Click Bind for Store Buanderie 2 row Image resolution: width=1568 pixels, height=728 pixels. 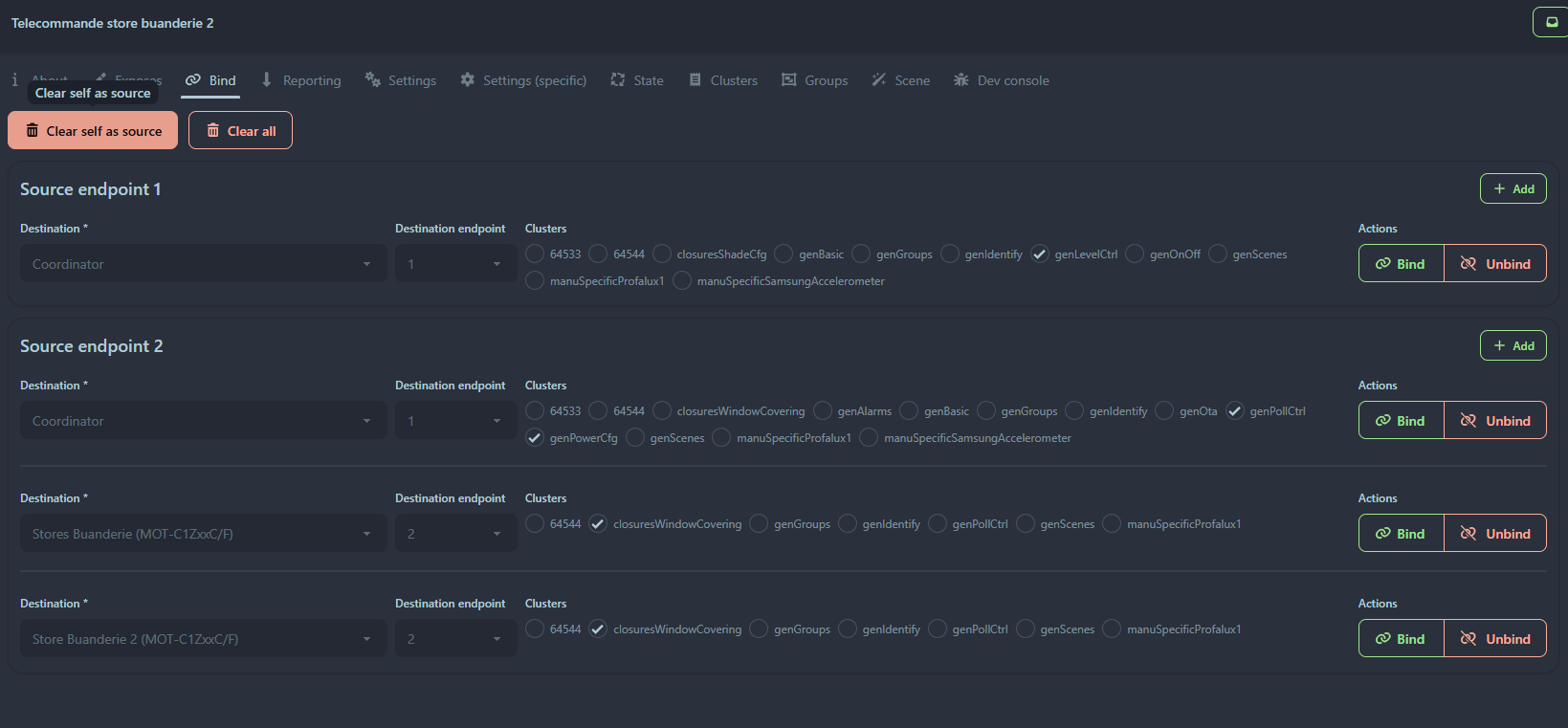click(x=1401, y=639)
